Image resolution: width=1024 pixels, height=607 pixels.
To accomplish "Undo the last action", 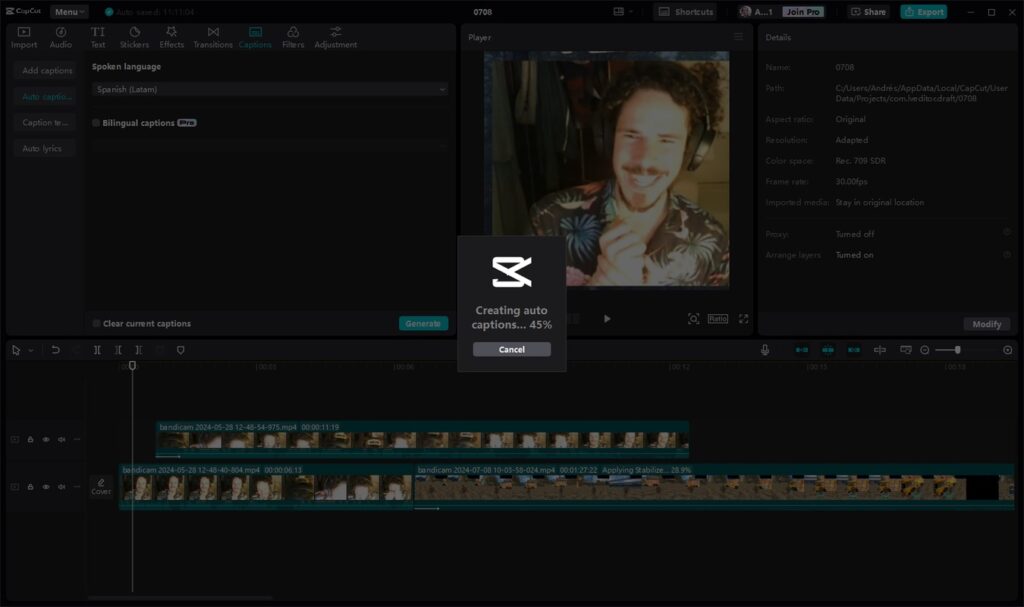I will point(56,350).
